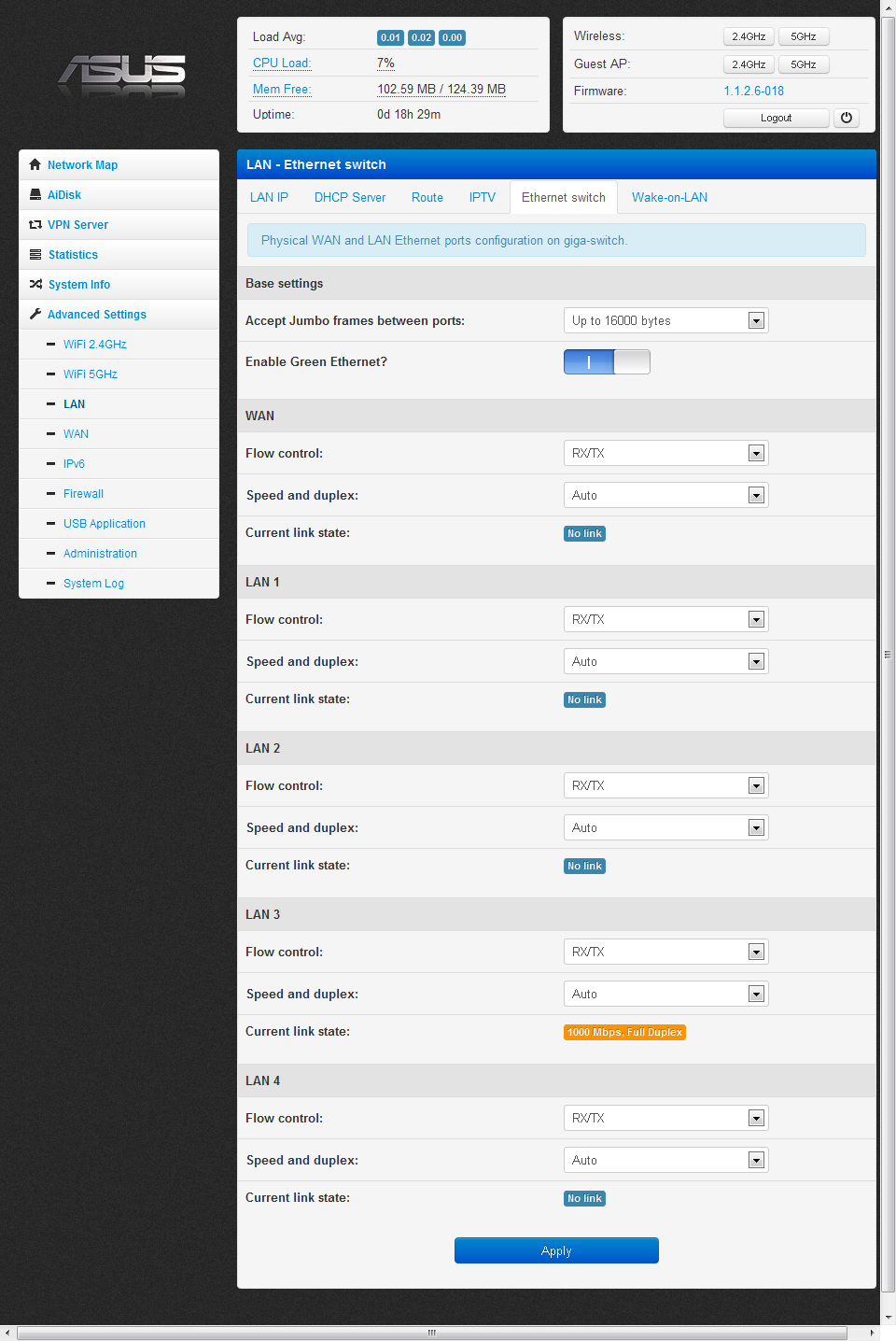Toggle the Wireless 2.4GHz radio button
896x1341 pixels.
pos(748,36)
